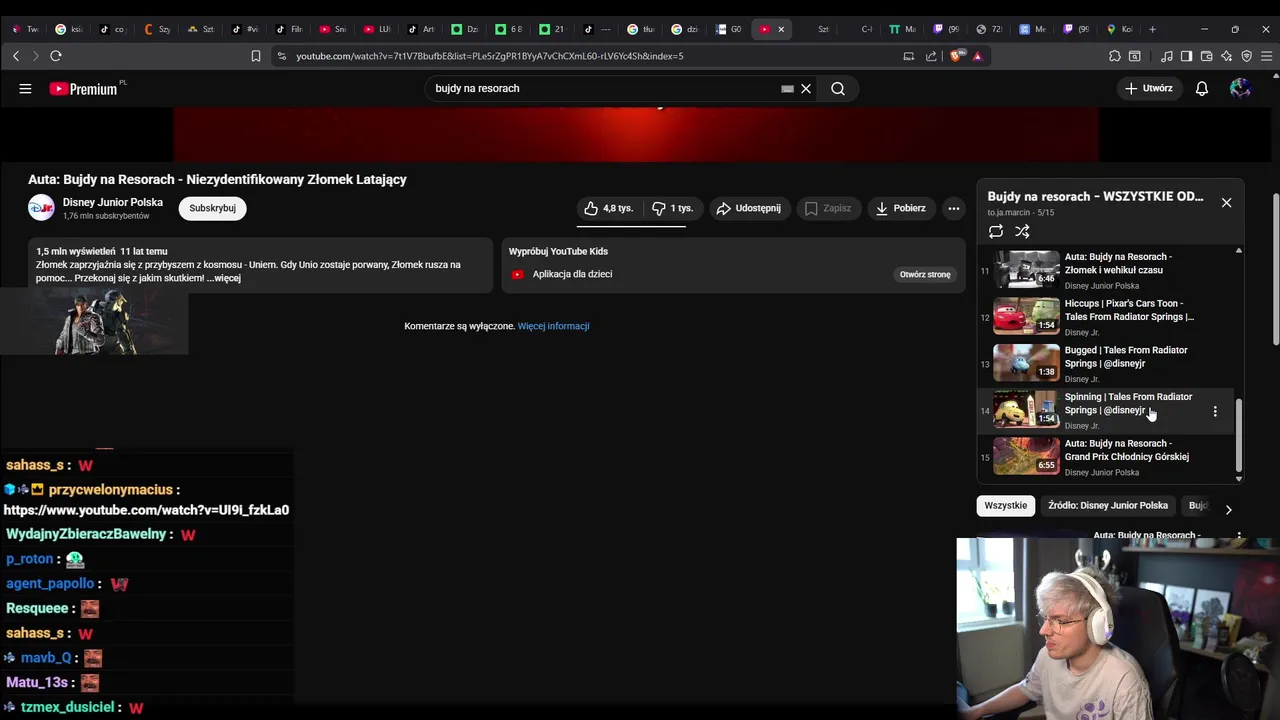Click the Disney Junior Polska channel name
Image resolution: width=1280 pixels, height=720 pixels.
click(x=113, y=202)
